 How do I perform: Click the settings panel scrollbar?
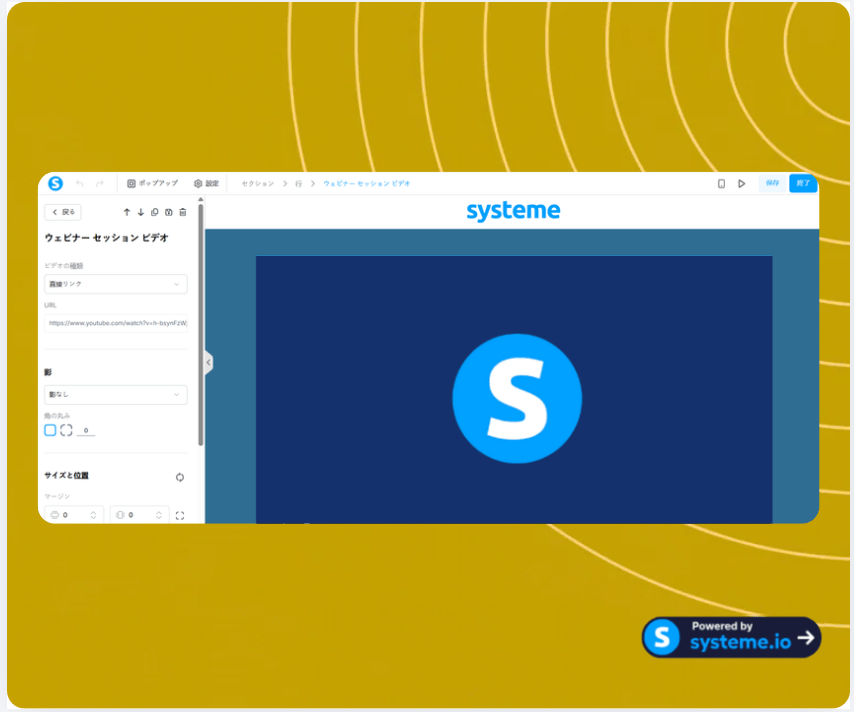click(x=200, y=324)
